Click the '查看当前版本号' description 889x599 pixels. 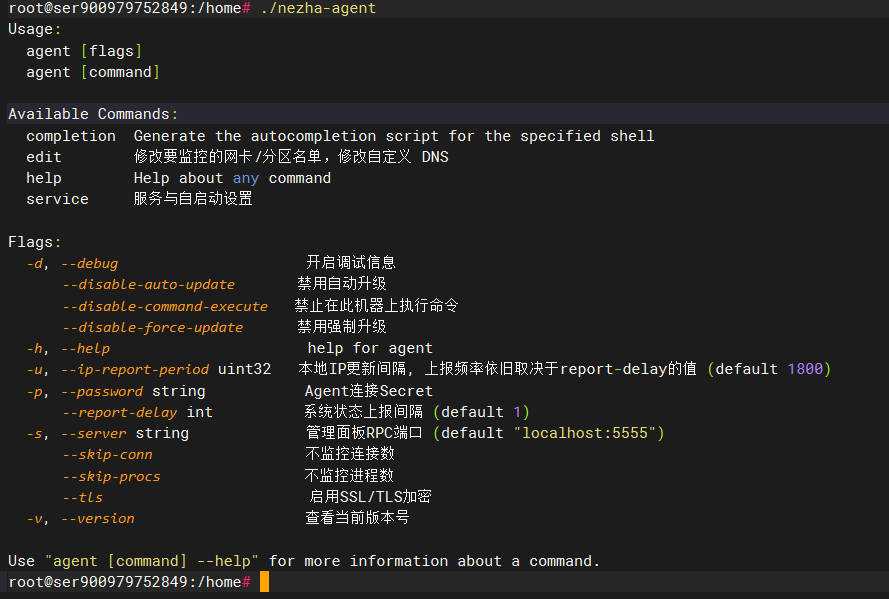pos(357,517)
